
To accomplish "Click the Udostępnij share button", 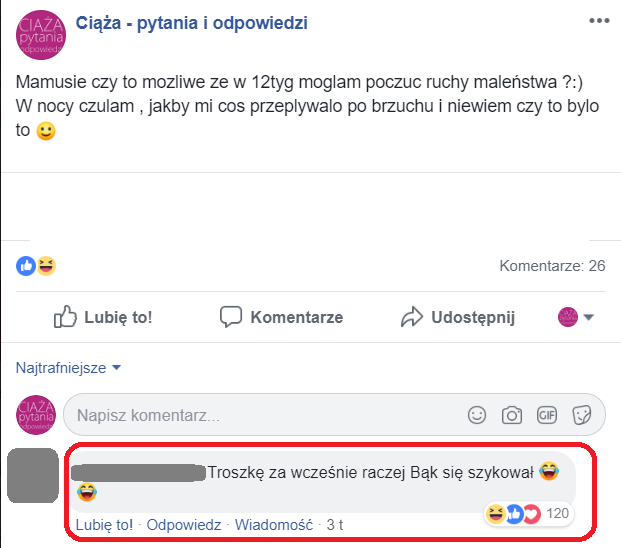I will tap(458, 317).
